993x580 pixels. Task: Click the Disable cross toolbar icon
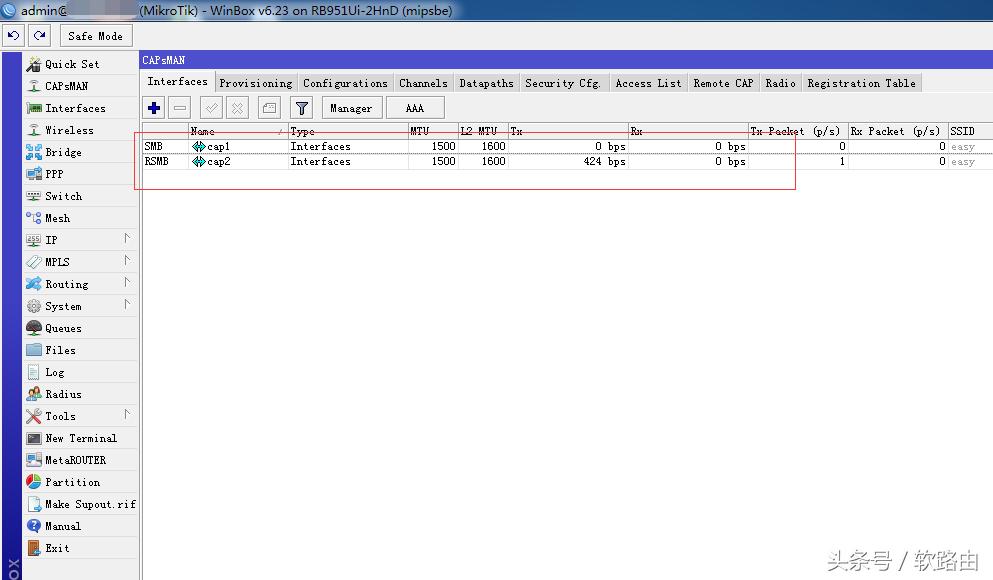pos(237,108)
